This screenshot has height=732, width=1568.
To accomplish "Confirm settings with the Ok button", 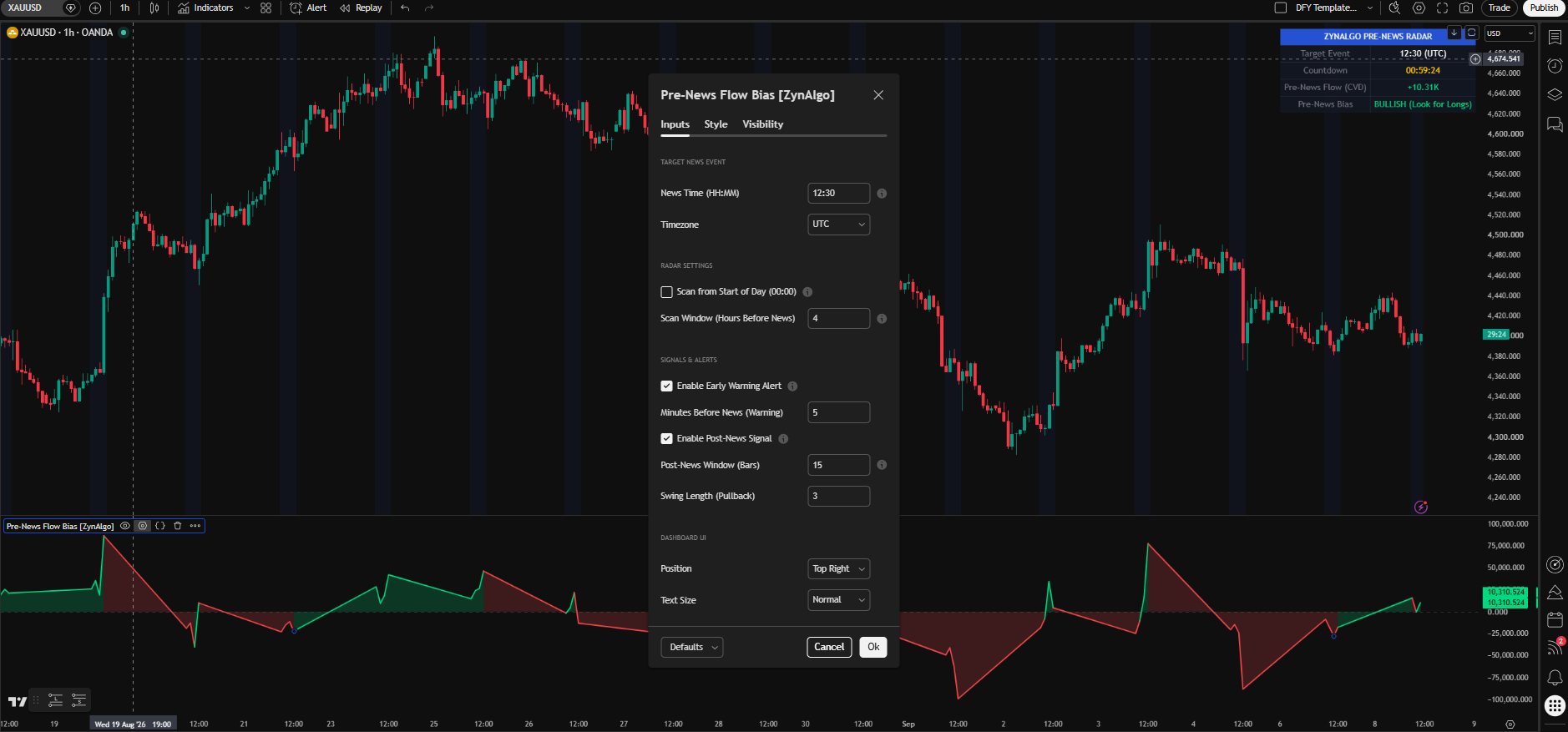I will (873, 647).
